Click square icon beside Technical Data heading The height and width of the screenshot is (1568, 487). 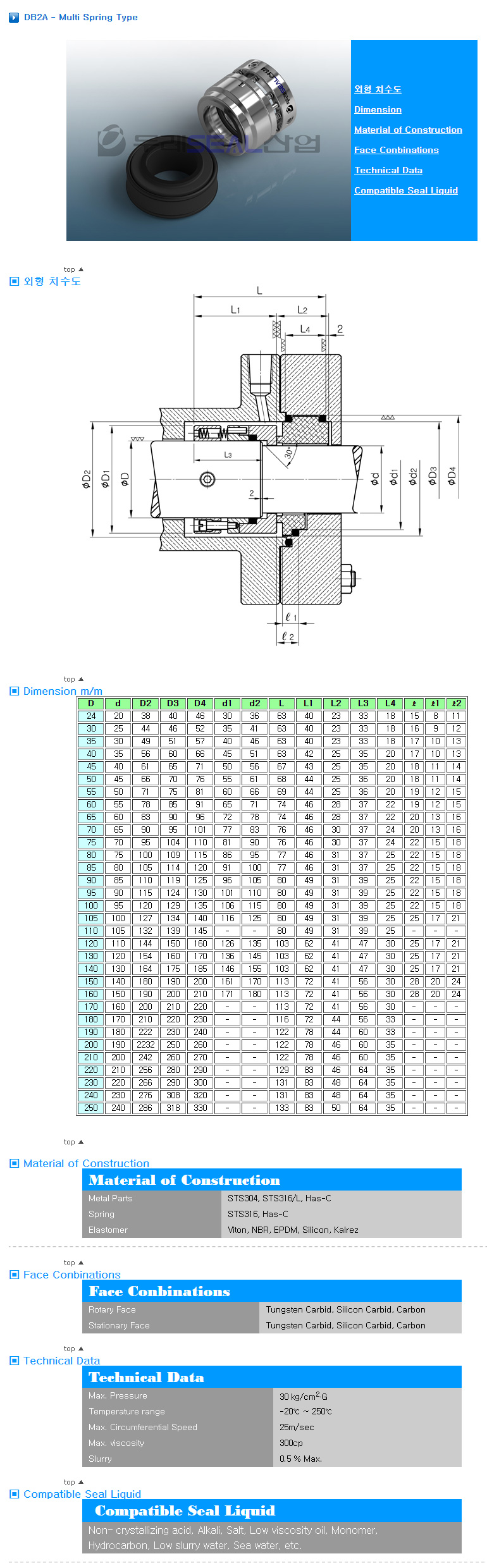pos(15,1361)
